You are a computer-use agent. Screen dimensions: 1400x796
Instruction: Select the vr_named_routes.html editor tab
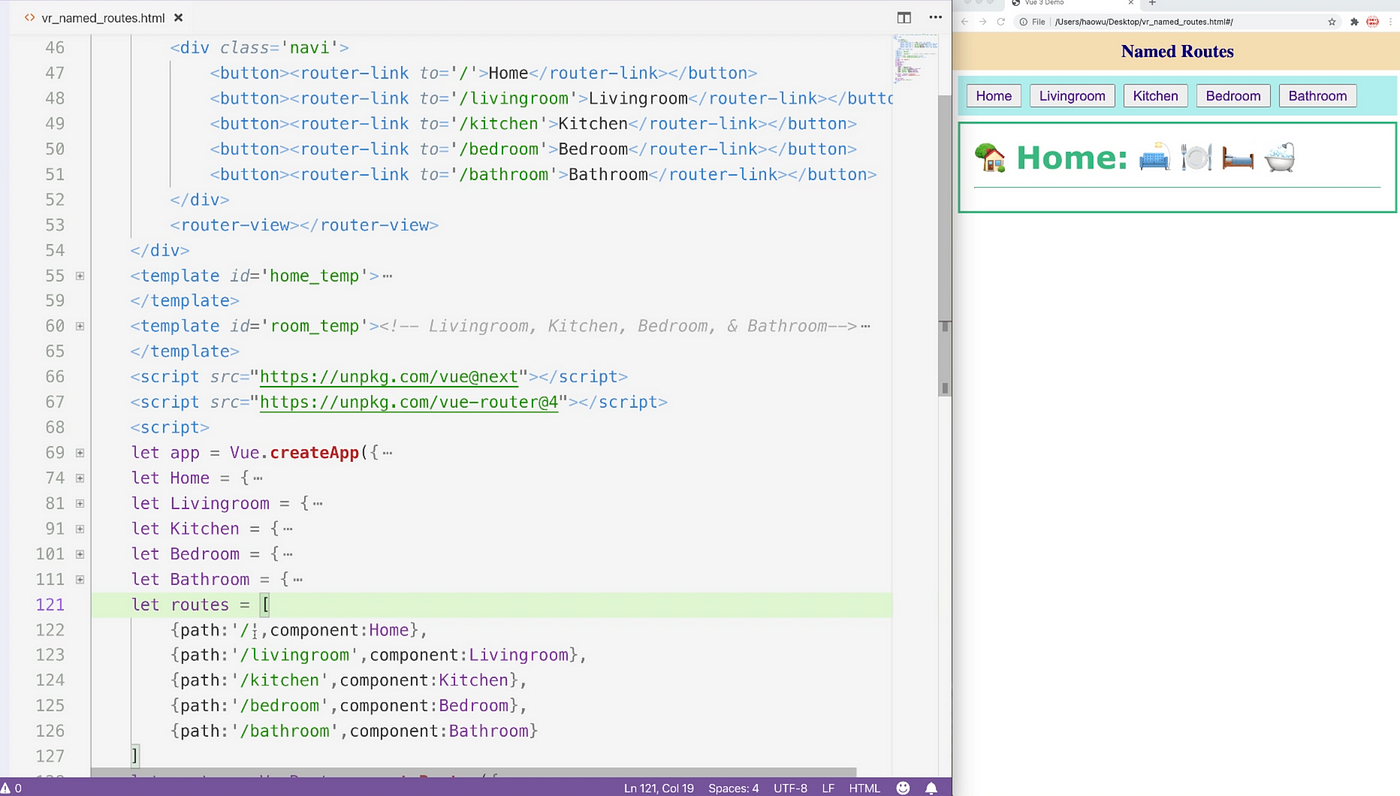pyautogui.click(x=102, y=18)
